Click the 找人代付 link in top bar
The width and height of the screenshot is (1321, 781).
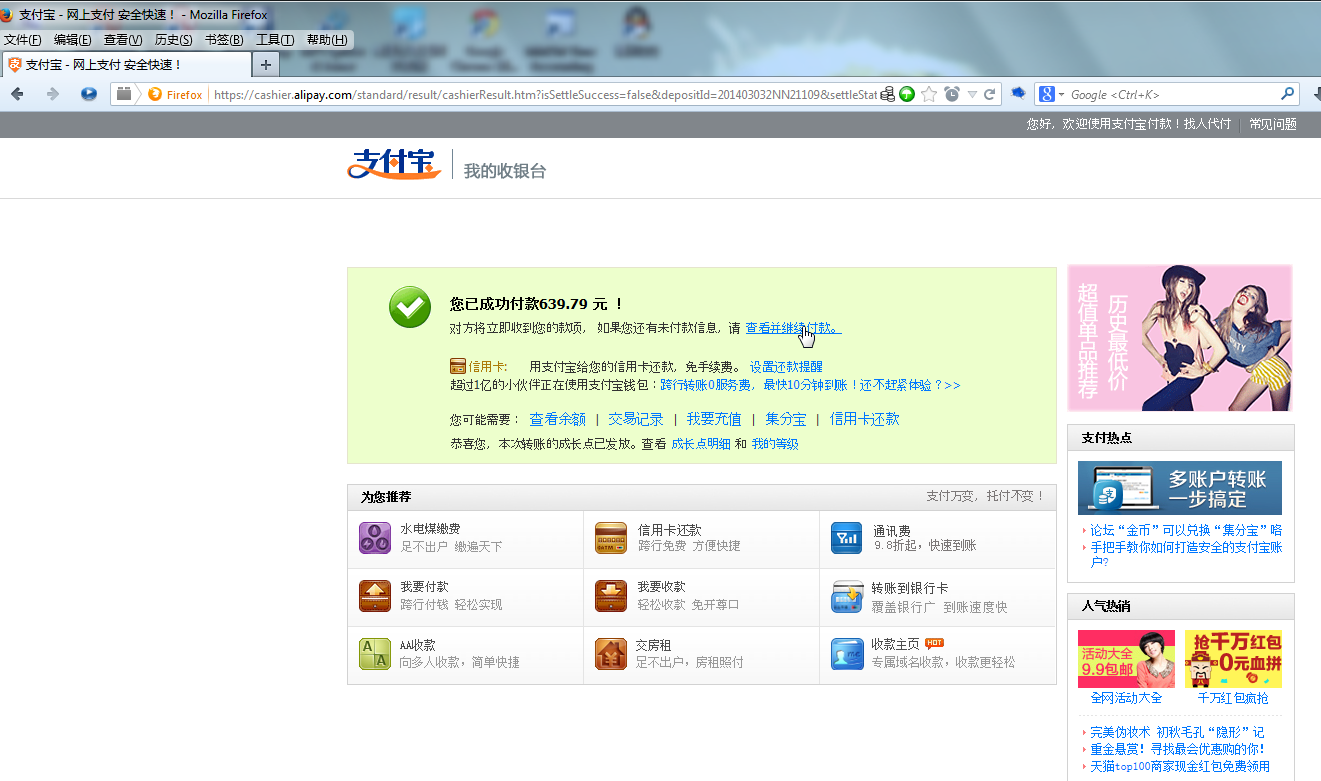(1208, 124)
